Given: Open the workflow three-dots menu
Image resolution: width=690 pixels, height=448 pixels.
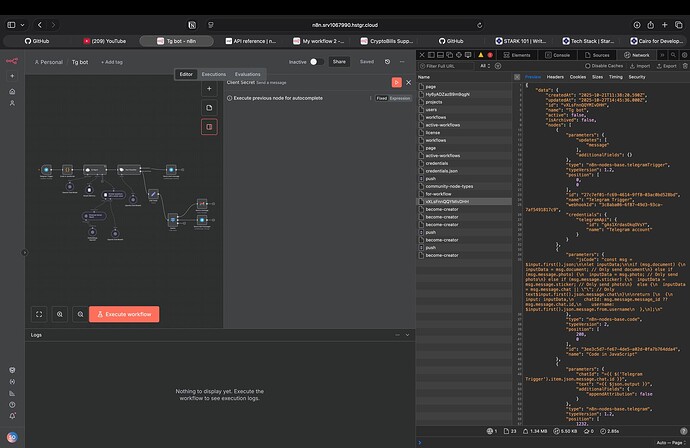Looking at the screenshot, I should tap(402, 61).
